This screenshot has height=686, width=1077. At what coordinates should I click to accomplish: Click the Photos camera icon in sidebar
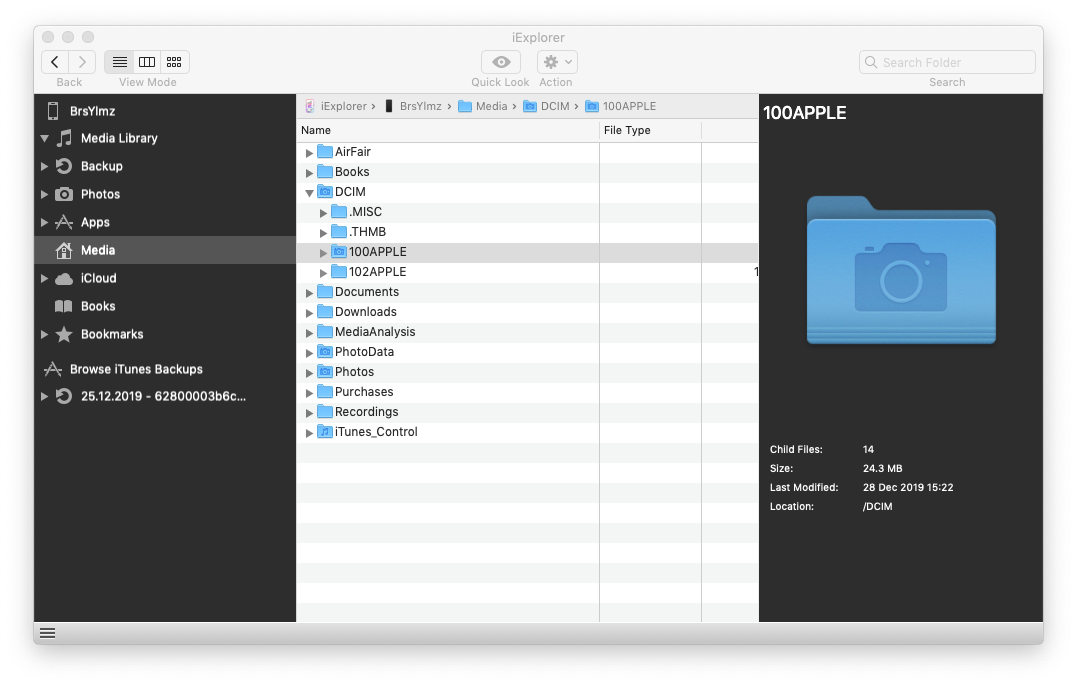point(64,194)
